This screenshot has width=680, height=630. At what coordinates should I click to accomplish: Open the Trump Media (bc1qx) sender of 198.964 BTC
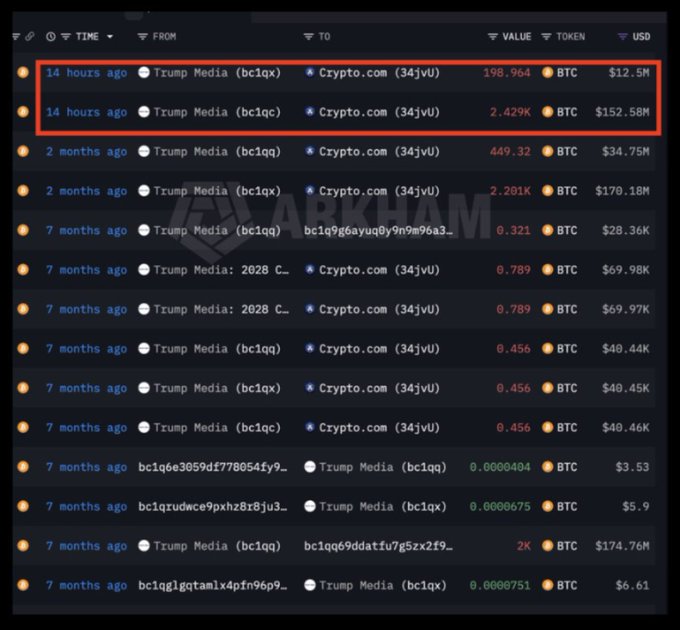pyautogui.click(x=217, y=73)
